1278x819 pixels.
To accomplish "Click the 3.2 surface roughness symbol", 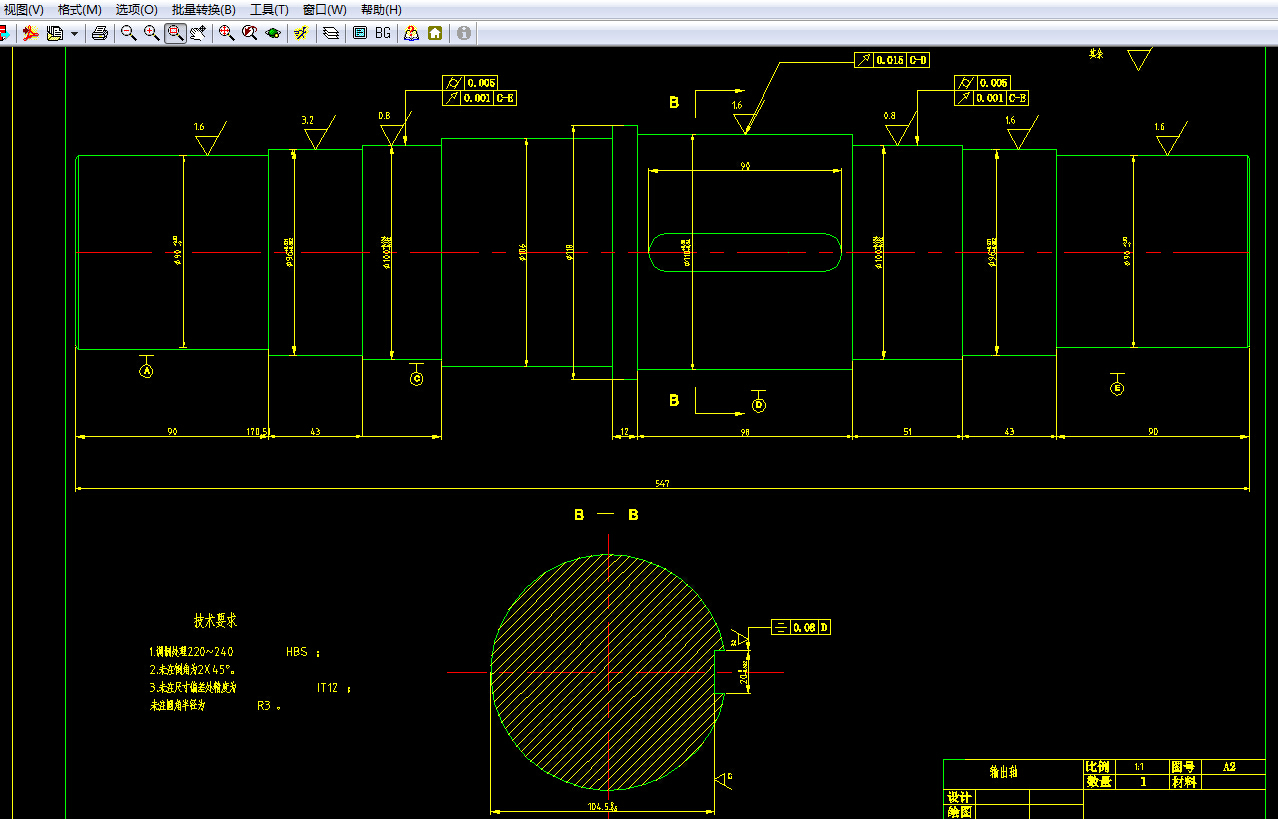I will point(316,133).
